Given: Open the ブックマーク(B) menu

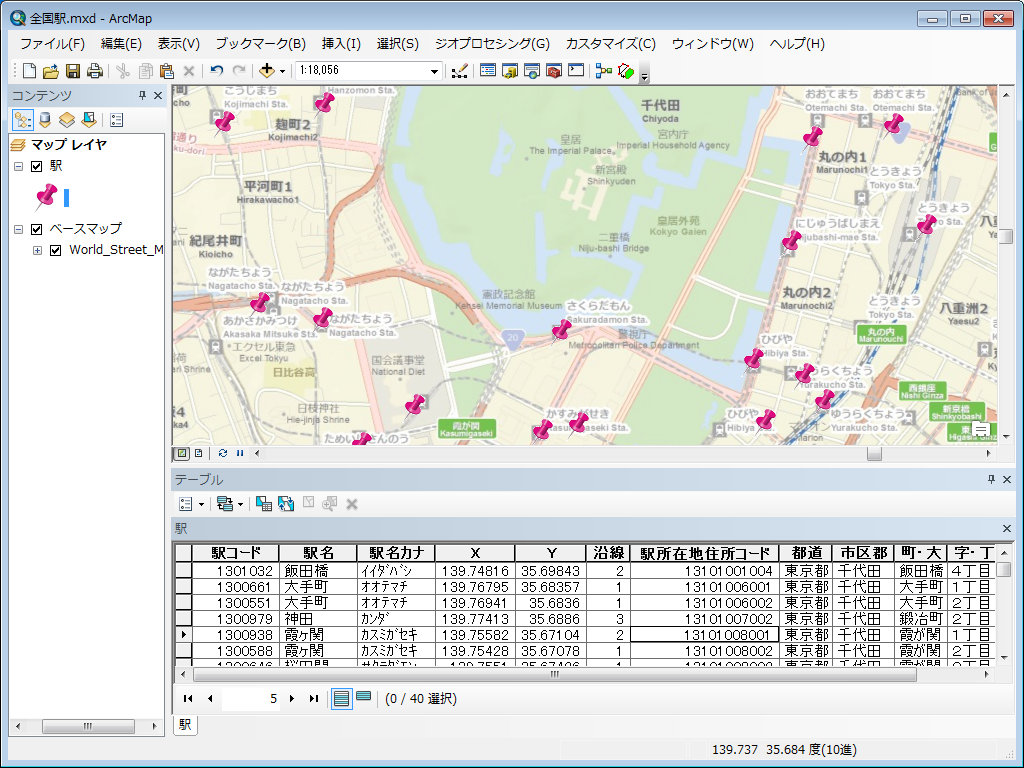Looking at the screenshot, I should pyautogui.click(x=261, y=44).
